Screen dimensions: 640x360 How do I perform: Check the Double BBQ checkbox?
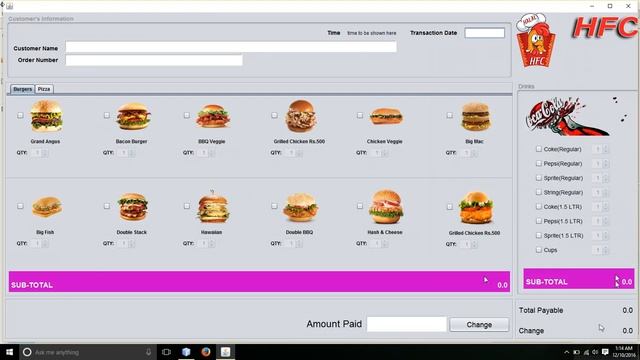[274, 206]
